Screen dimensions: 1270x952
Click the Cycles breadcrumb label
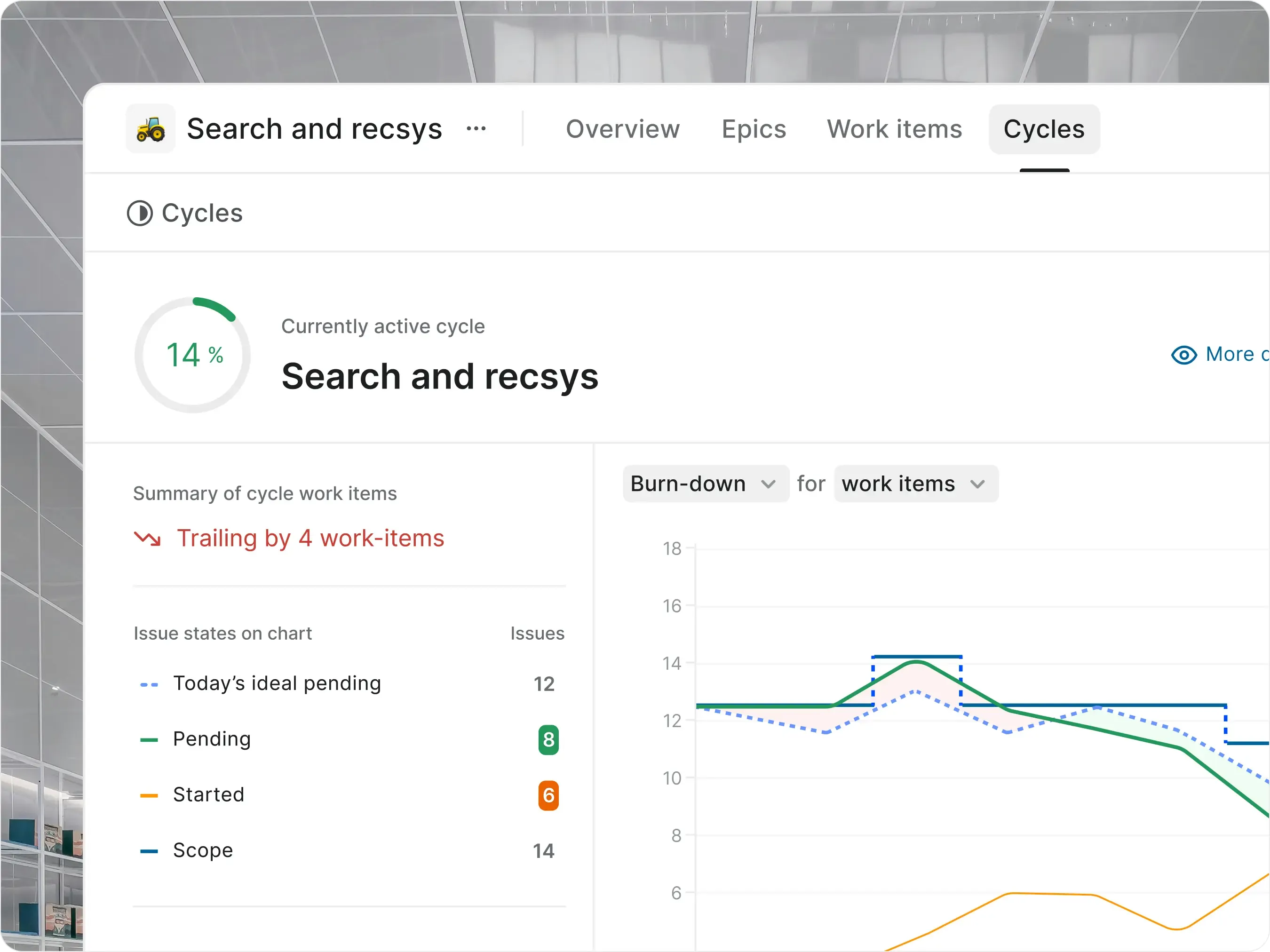pos(202,213)
